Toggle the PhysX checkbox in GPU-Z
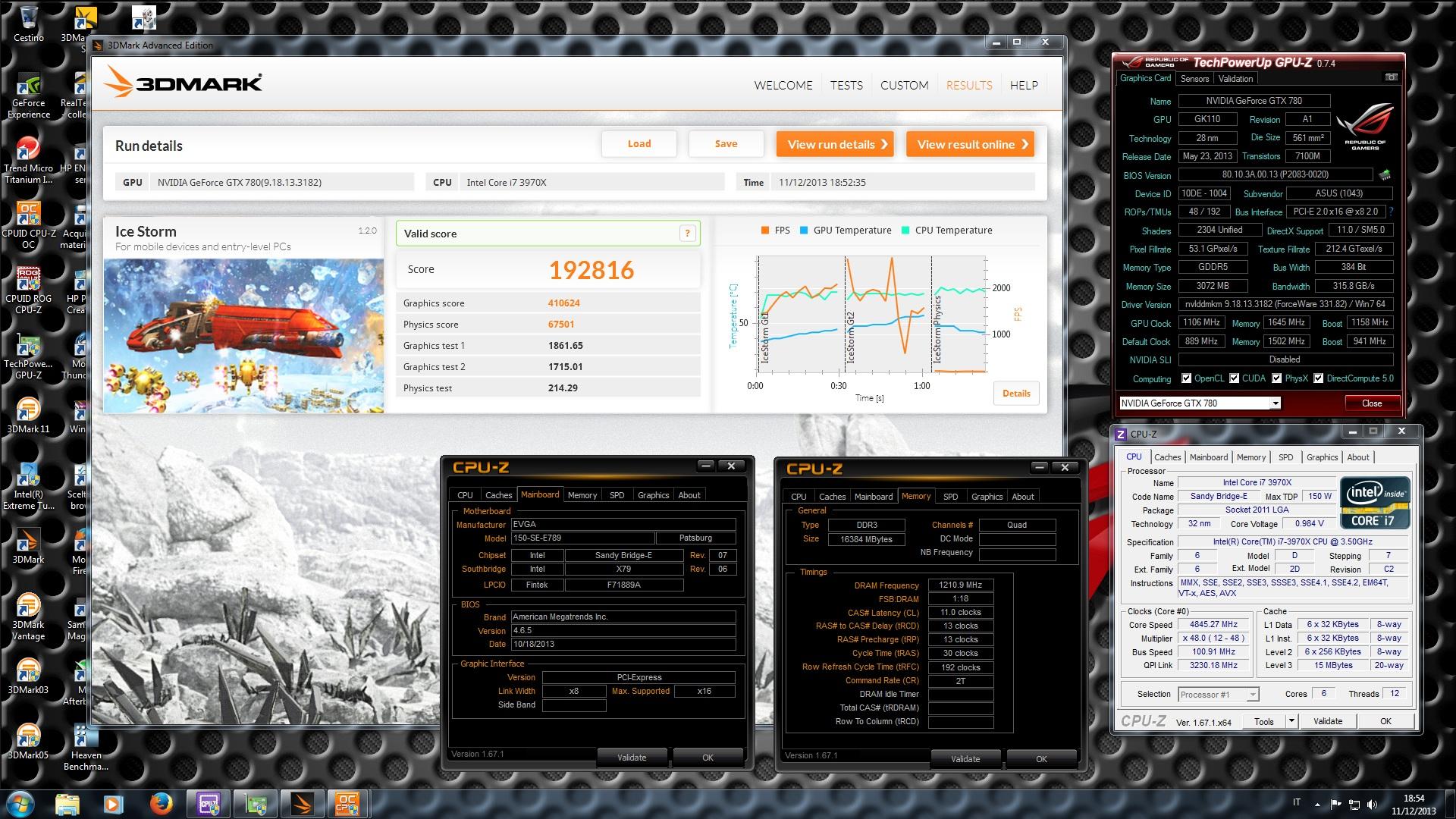This screenshot has height=819, width=1456. [x=1277, y=378]
